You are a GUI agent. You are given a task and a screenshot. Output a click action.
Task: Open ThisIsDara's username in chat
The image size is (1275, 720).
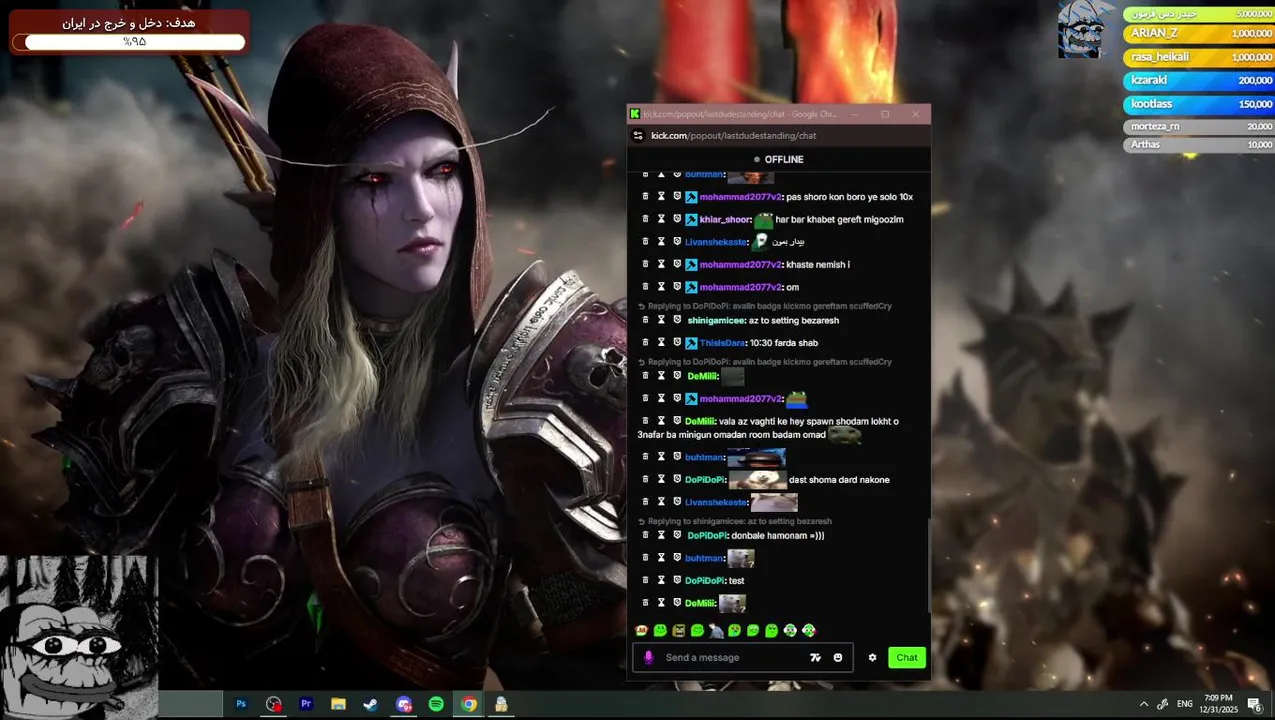coord(722,343)
